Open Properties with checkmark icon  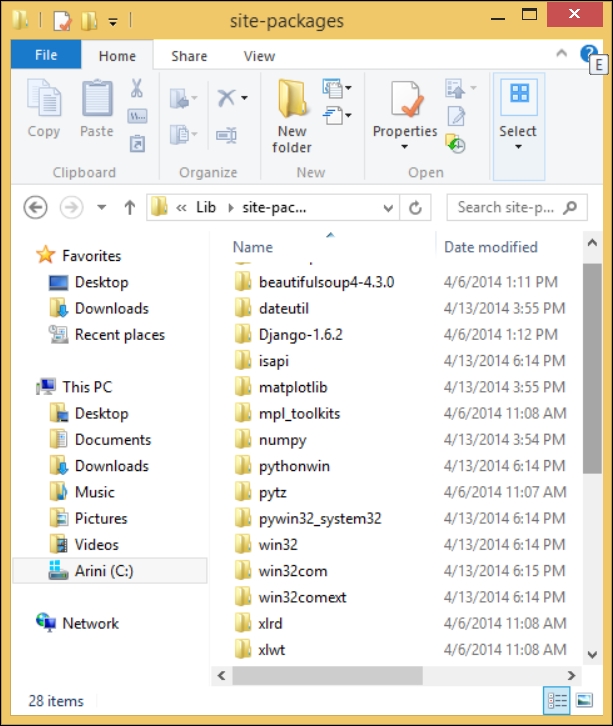click(x=407, y=98)
